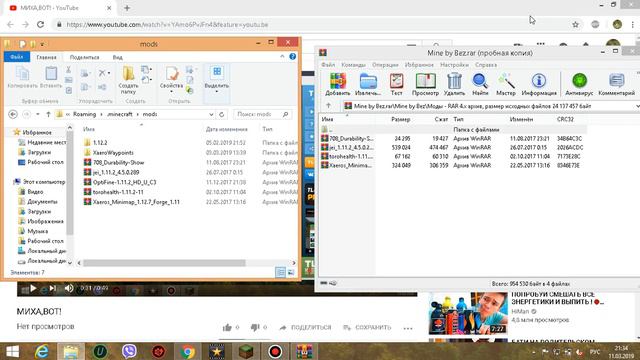Select Загрузки under Избранное in Explorer sidebar
Viewport: 640px width, 360px height.
click(x=39, y=152)
